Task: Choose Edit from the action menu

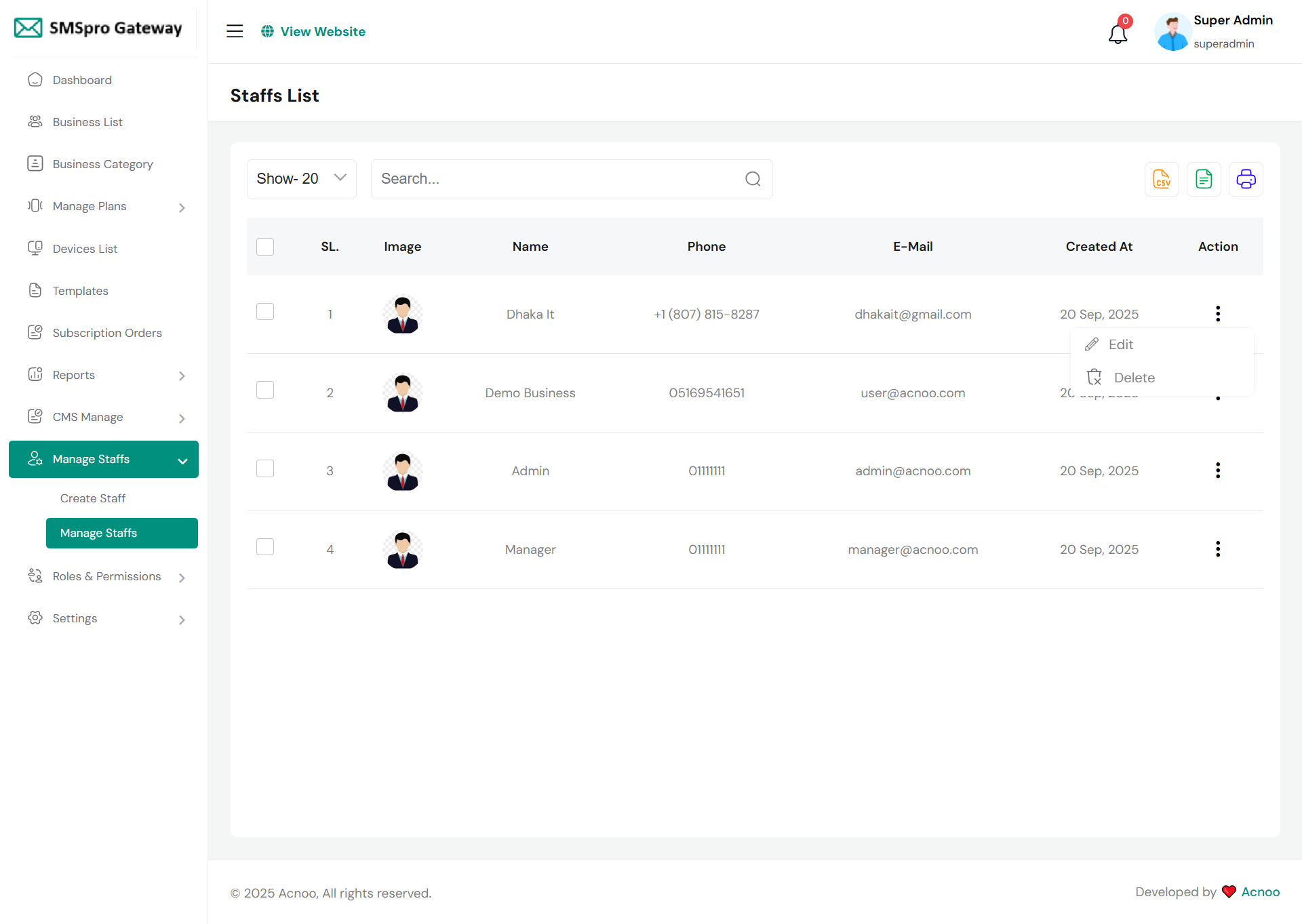Action: click(1120, 344)
